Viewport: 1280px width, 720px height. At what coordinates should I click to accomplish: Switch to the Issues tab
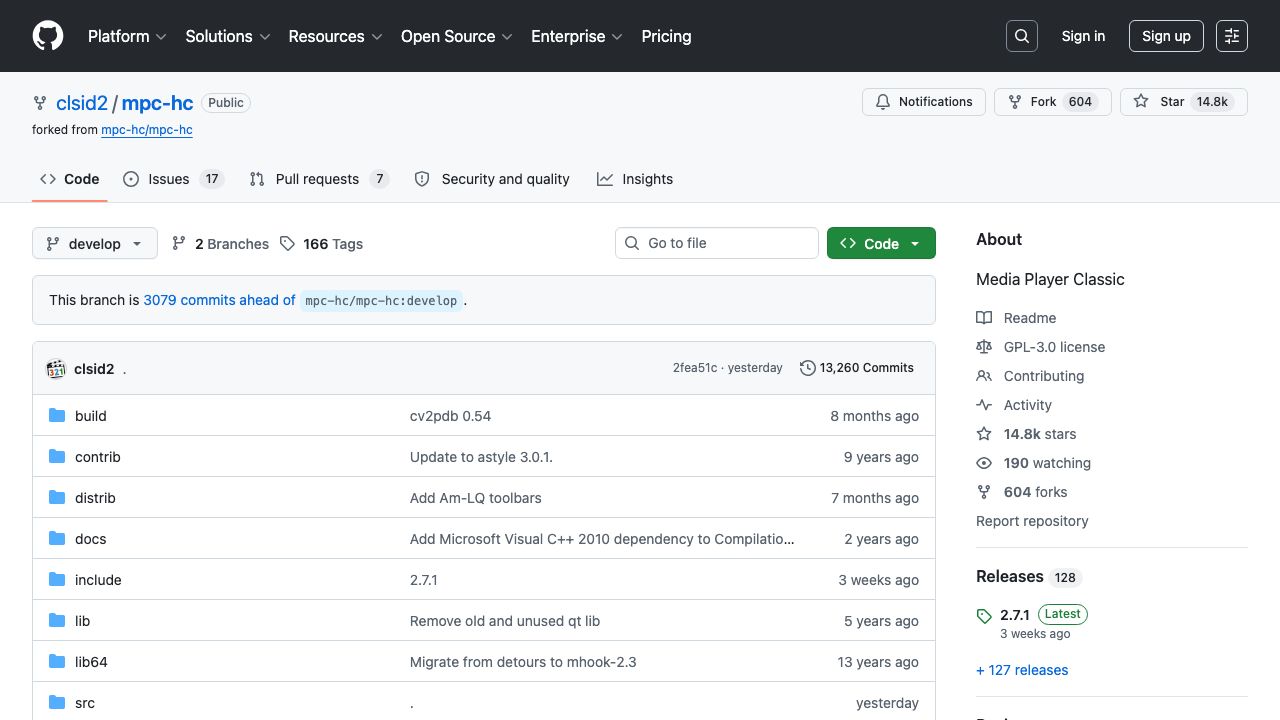pyautogui.click(x=173, y=179)
